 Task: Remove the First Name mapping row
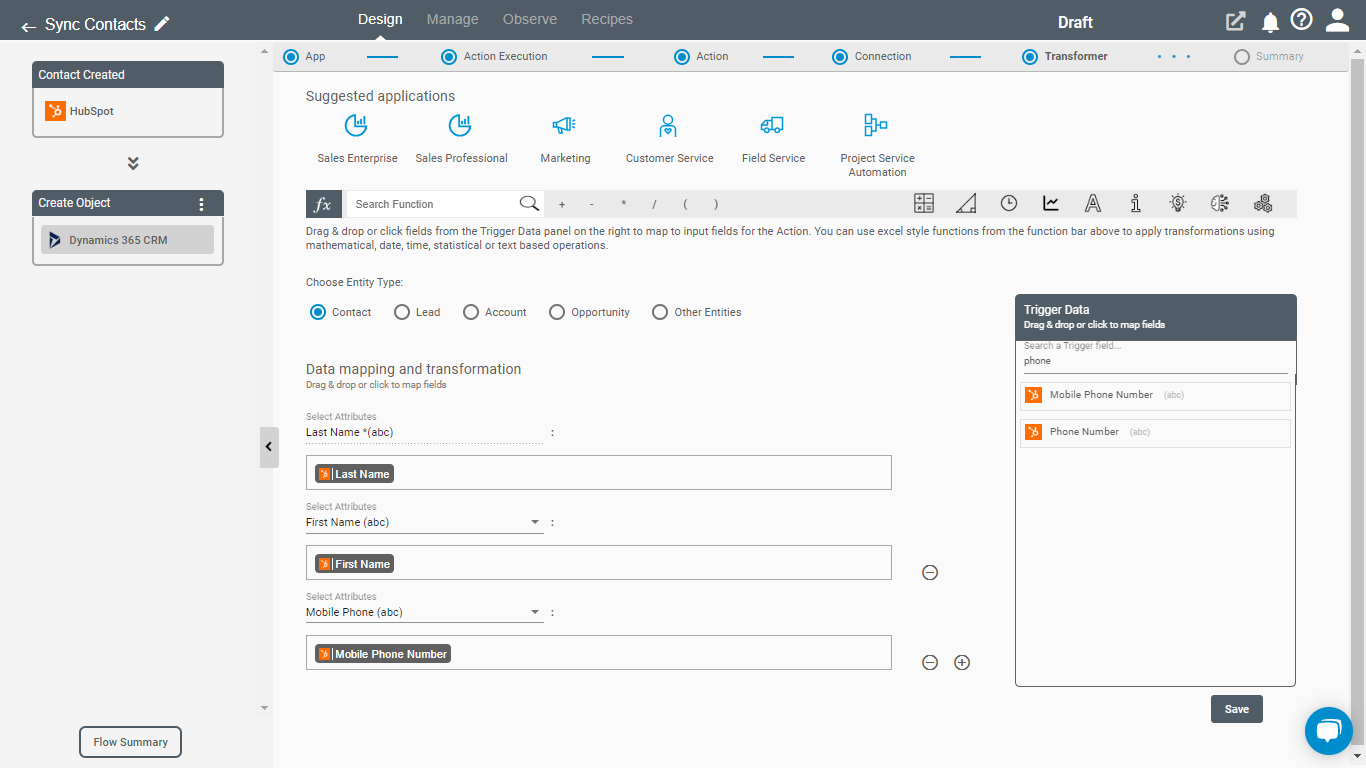(x=930, y=573)
